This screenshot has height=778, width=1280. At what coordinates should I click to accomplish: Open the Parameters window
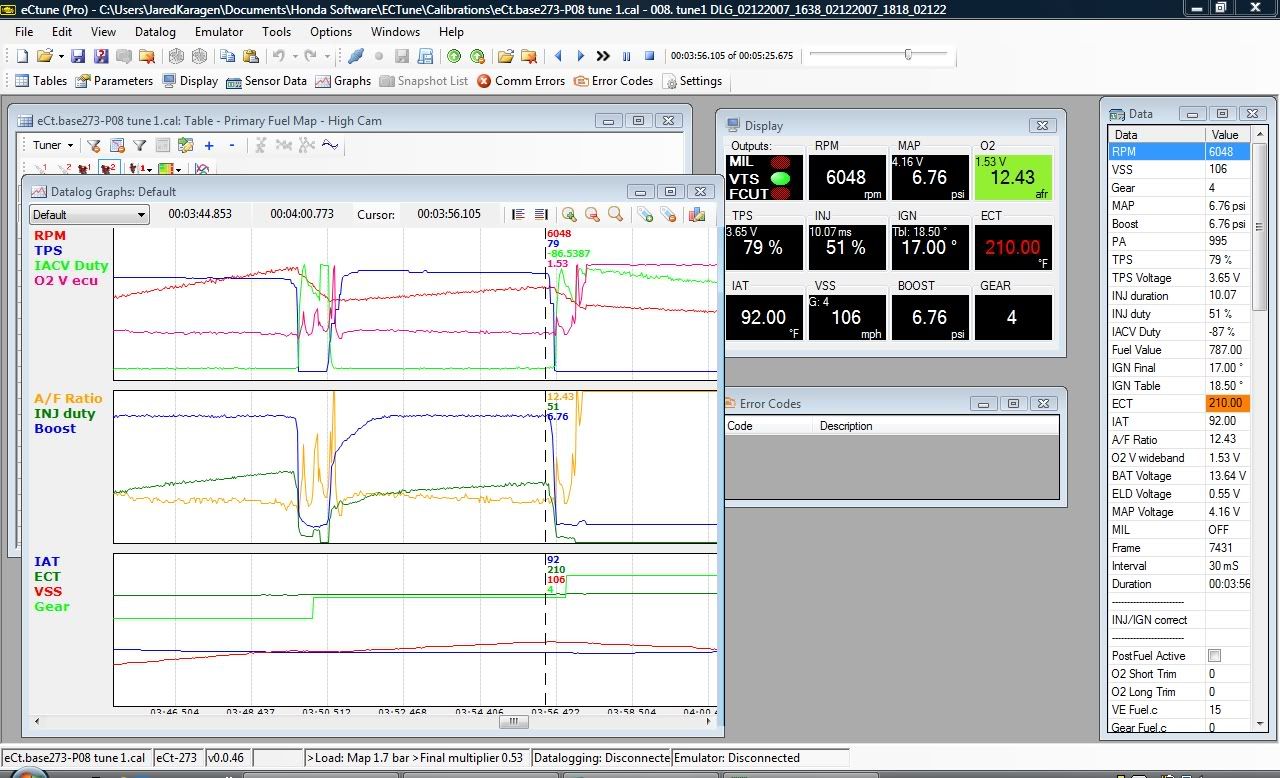114,81
